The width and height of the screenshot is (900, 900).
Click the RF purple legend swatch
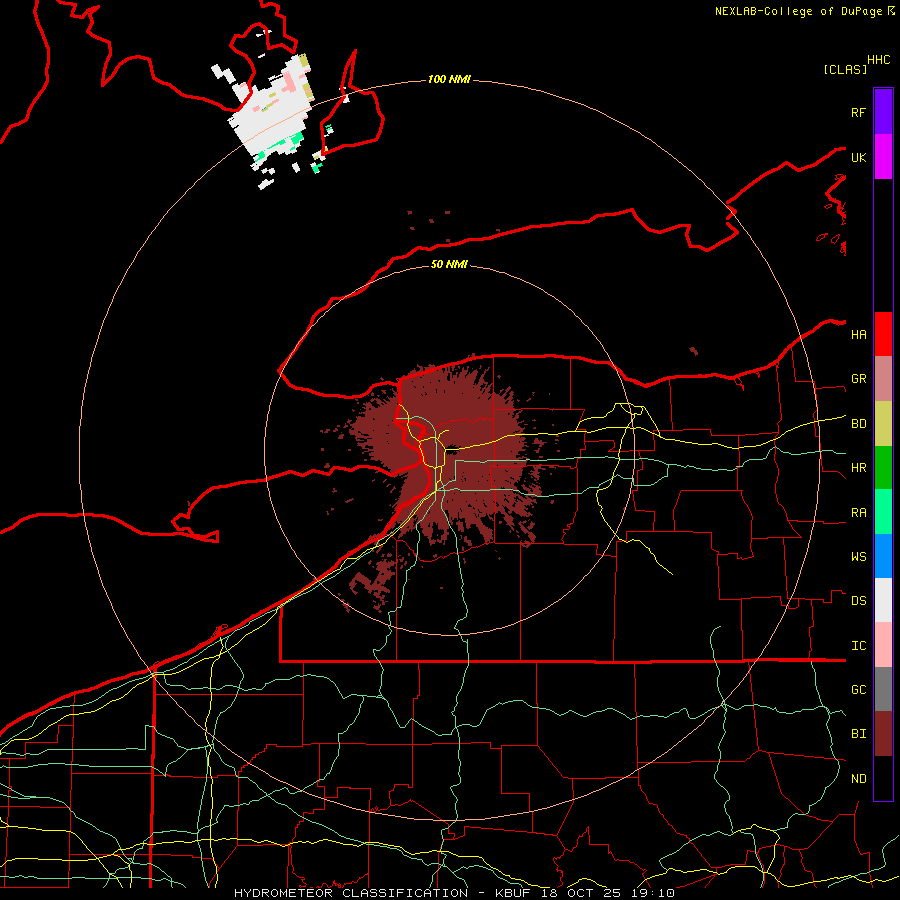(x=883, y=112)
